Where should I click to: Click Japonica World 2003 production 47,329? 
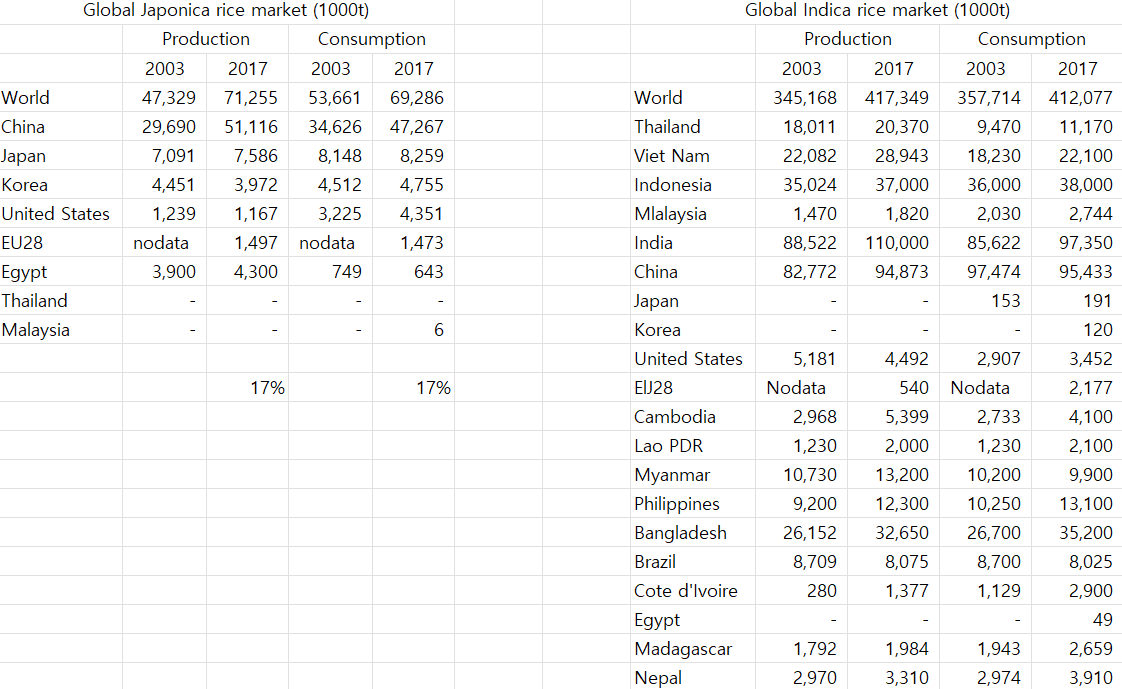(169, 98)
